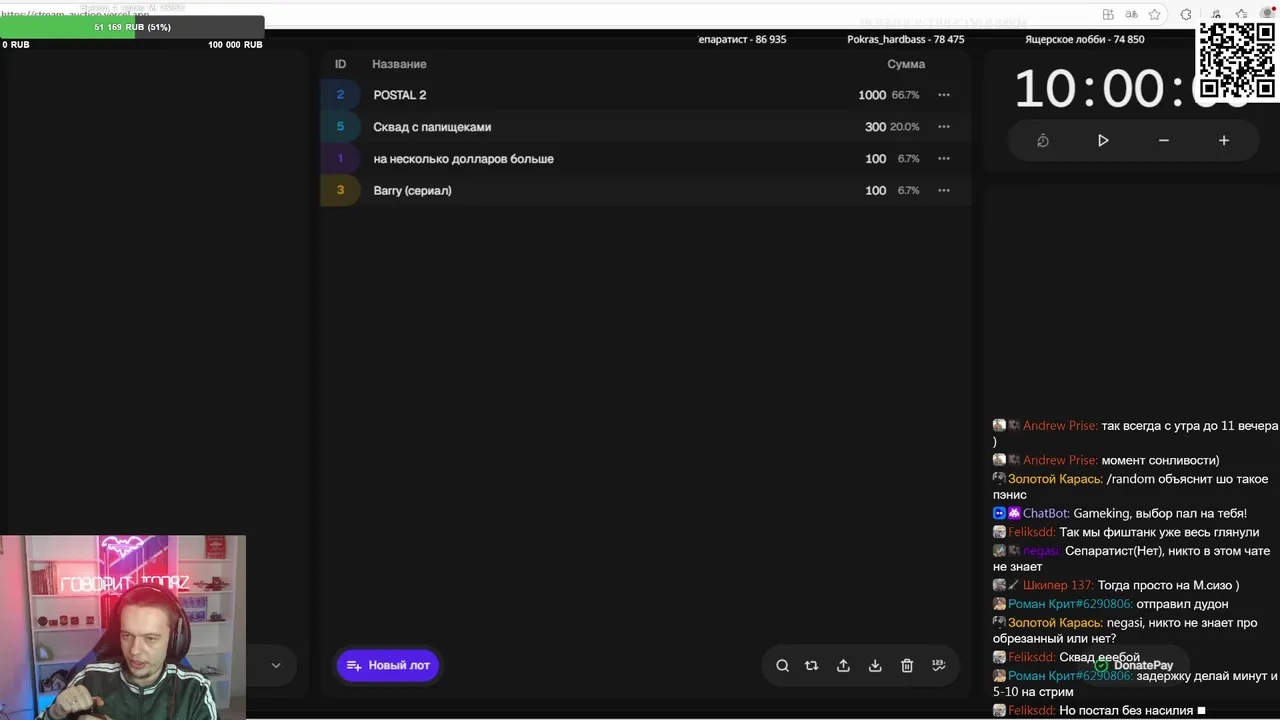Click the shuffle/repeat arrows icon
This screenshot has width=1280, height=720.
(811, 666)
